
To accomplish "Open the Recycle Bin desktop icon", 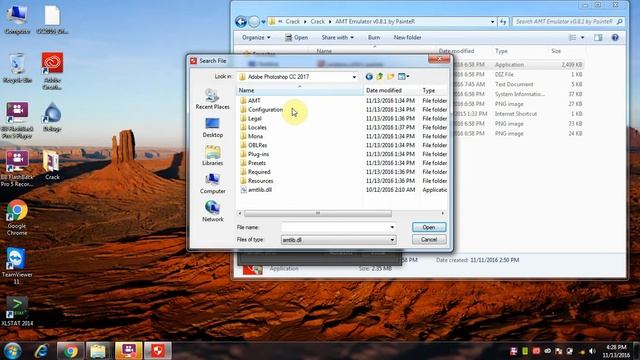I will [x=17, y=68].
